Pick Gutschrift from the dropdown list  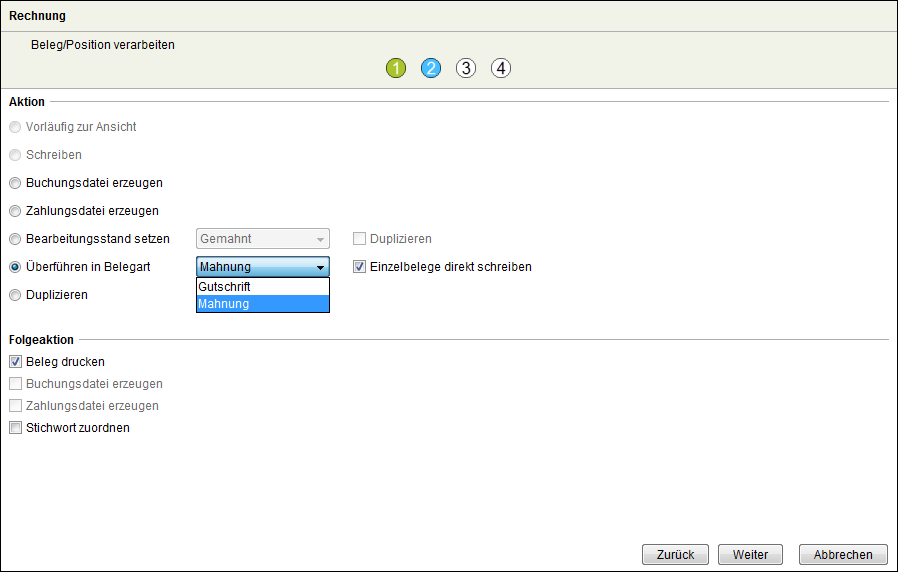click(x=262, y=286)
